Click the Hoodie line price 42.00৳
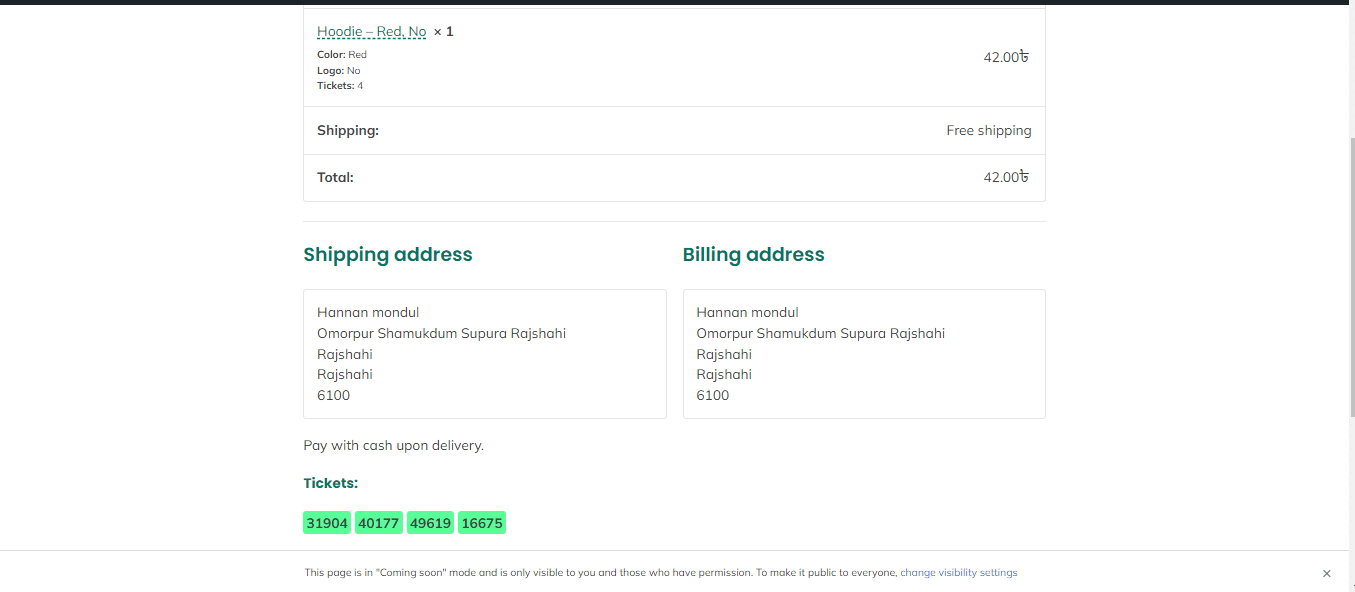1355x592 pixels. (1006, 57)
